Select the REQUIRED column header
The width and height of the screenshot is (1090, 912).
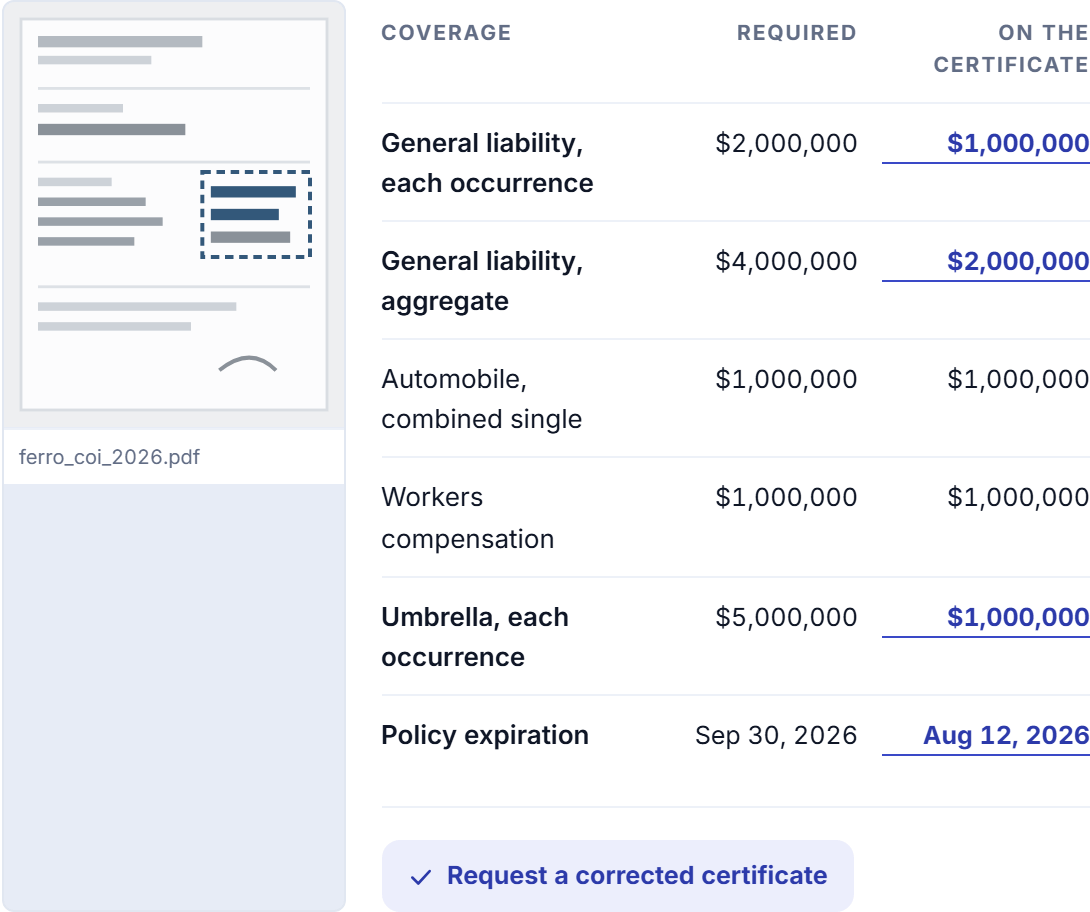coord(797,33)
